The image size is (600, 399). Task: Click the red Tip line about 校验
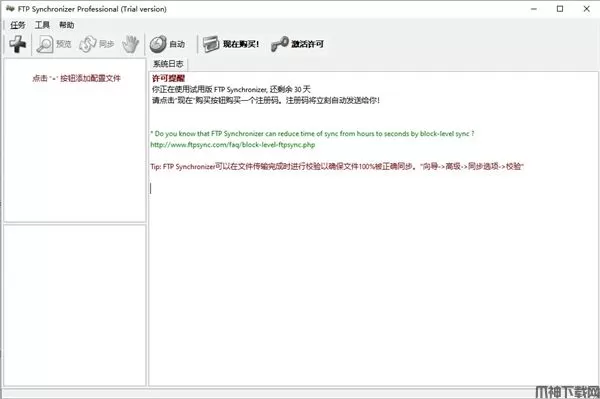(x=337, y=166)
